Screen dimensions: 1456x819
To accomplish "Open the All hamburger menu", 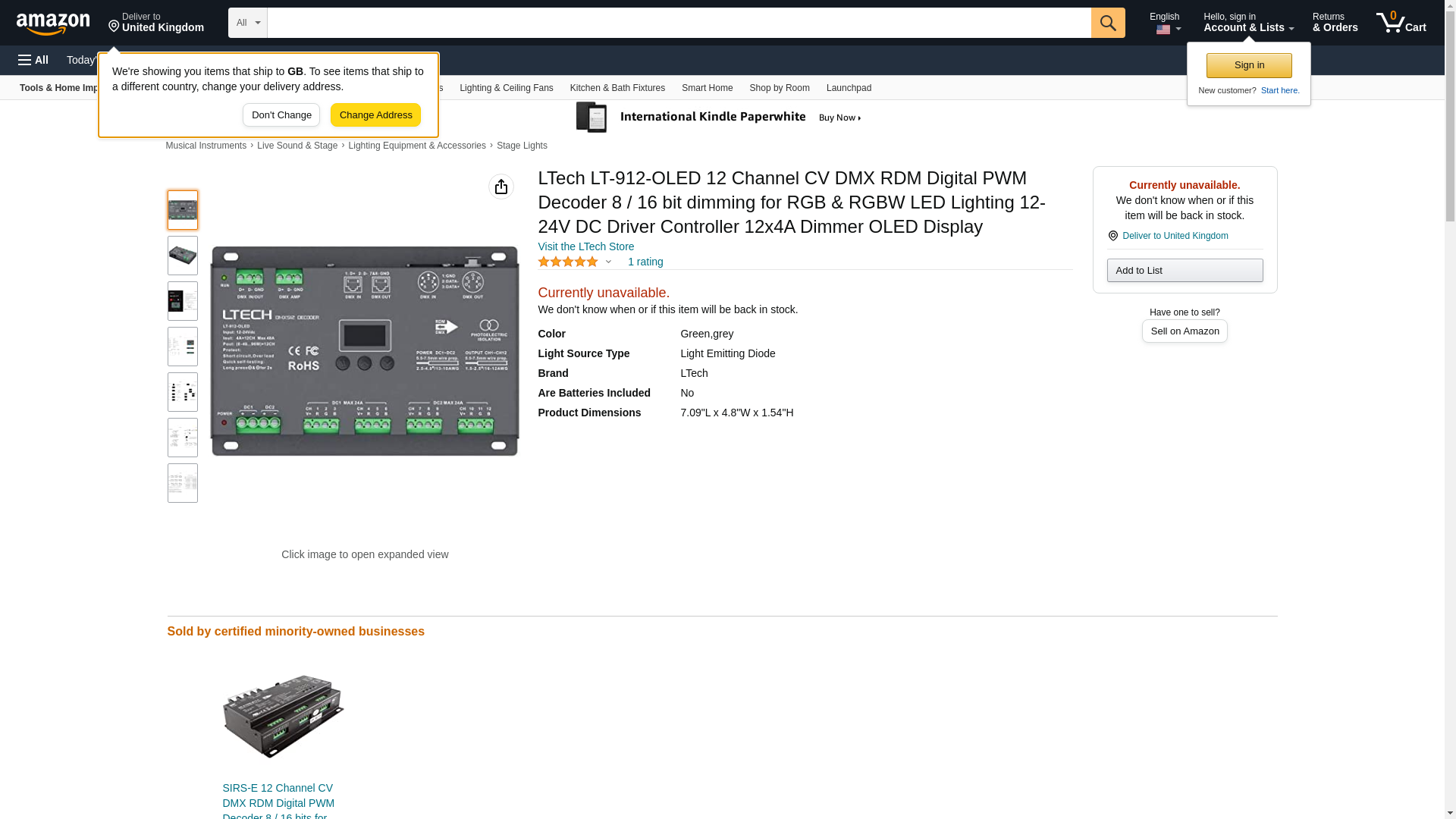I will pyautogui.click(x=33, y=60).
